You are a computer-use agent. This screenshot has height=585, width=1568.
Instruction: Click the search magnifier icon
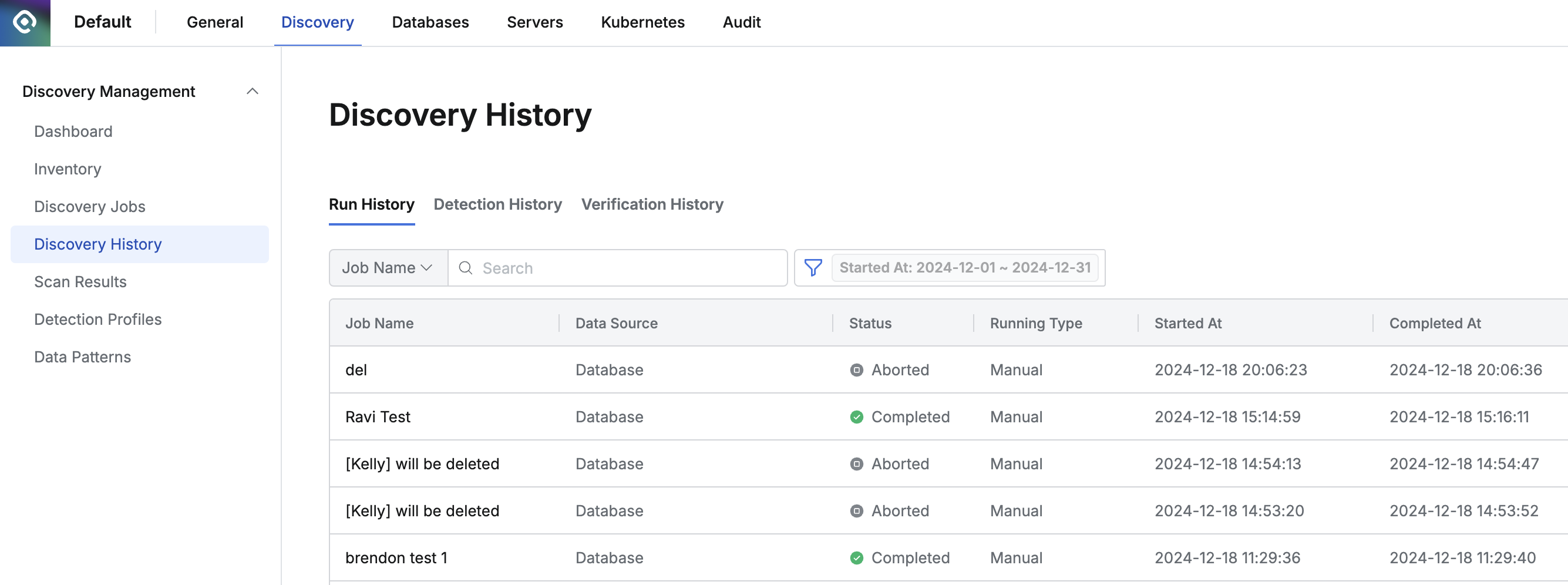click(x=466, y=268)
